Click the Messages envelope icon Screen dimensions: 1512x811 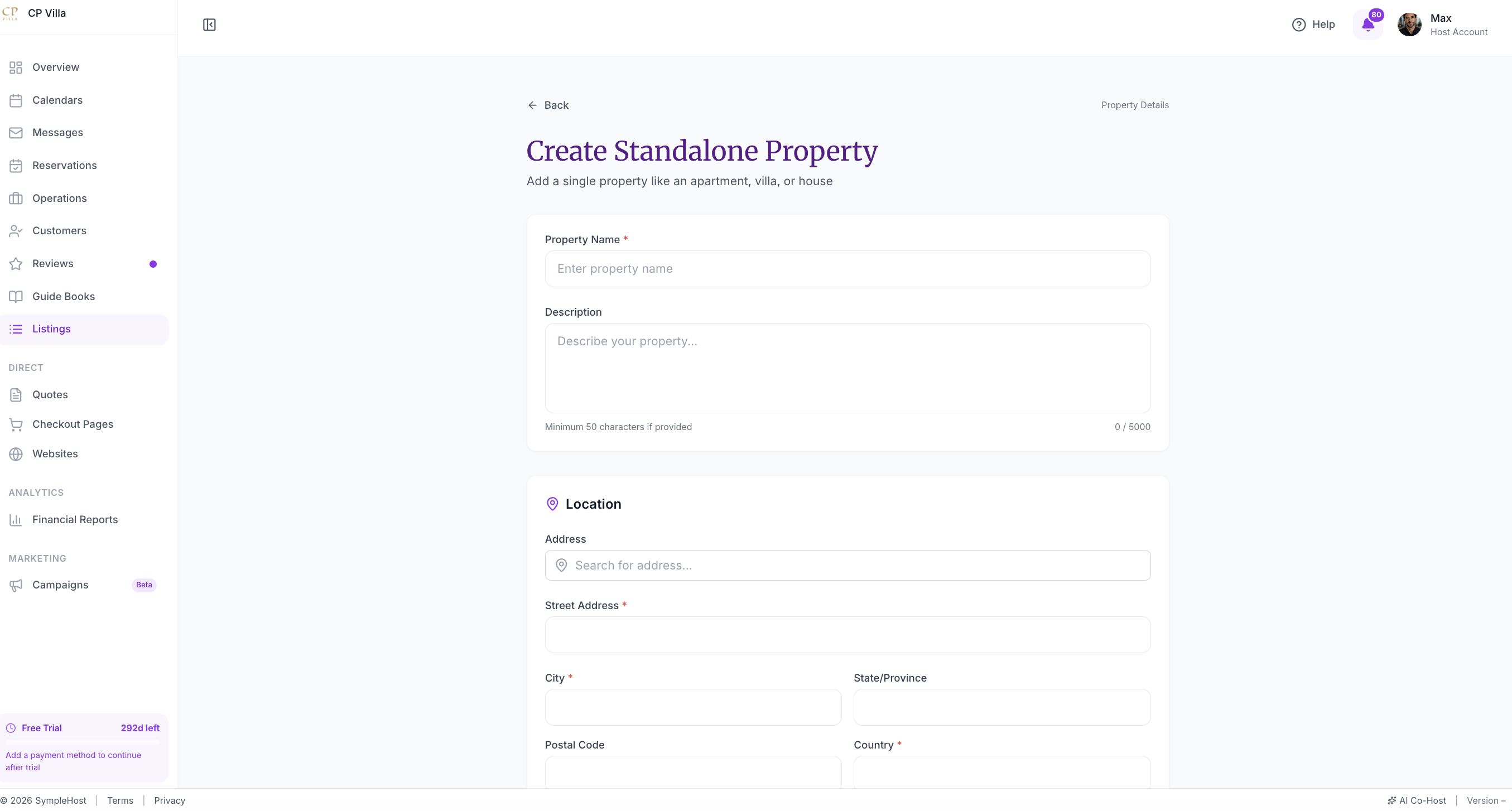[16, 133]
